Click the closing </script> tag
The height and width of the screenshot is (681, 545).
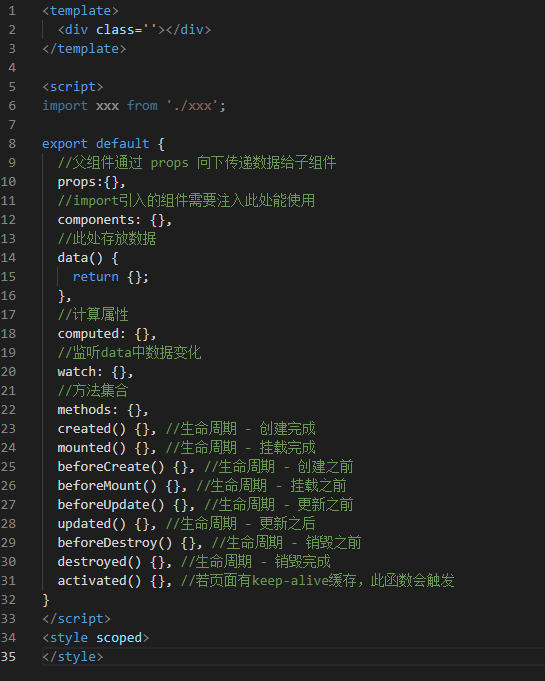tap(76, 619)
